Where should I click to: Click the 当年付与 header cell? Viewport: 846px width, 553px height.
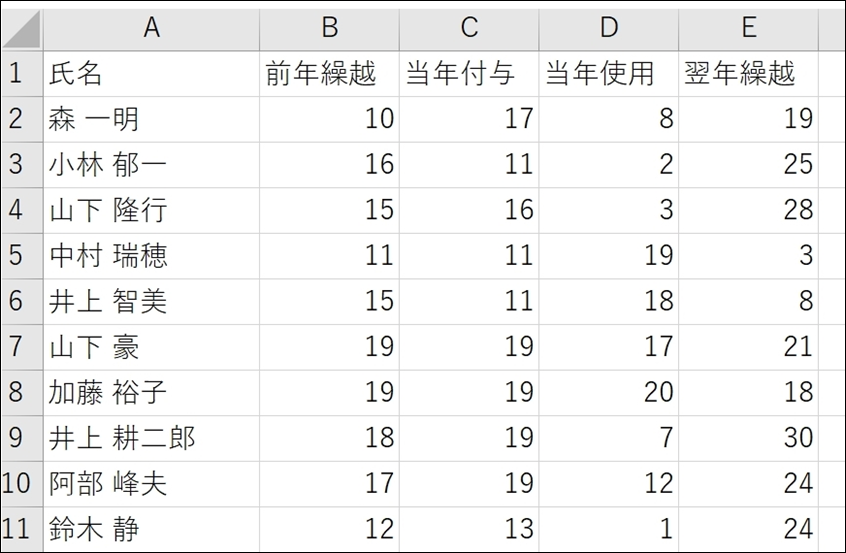coord(469,73)
